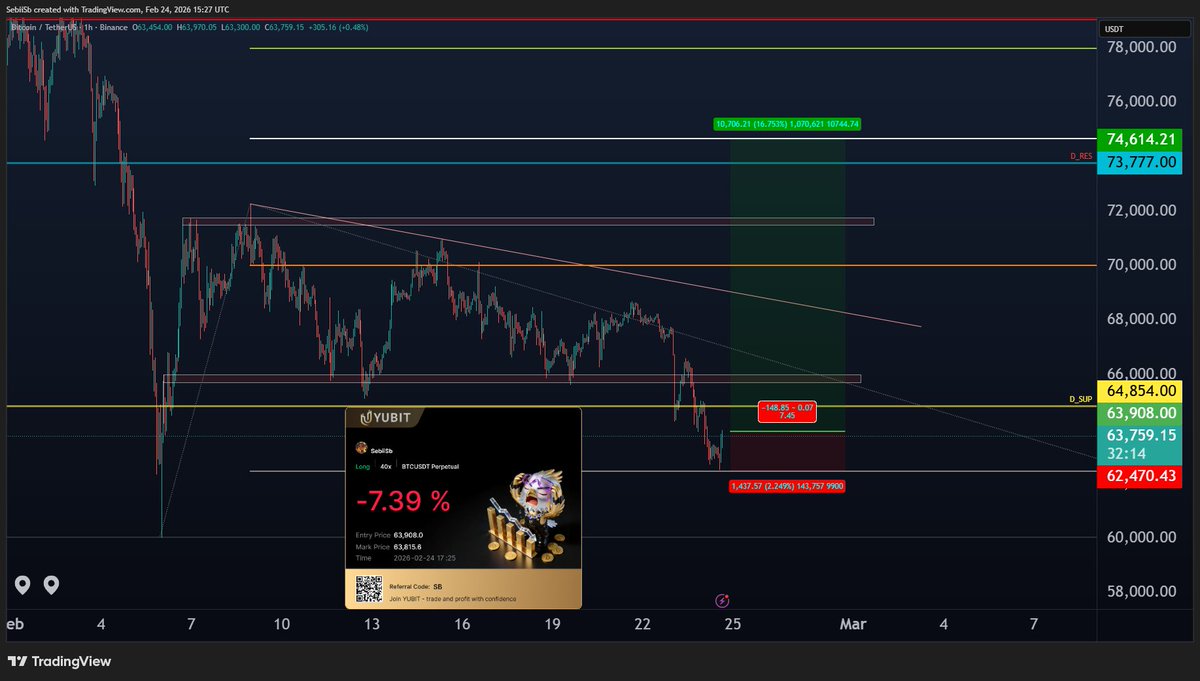Click the QR code on the YUBIT card
1200x681 pixels.
(369, 589)
